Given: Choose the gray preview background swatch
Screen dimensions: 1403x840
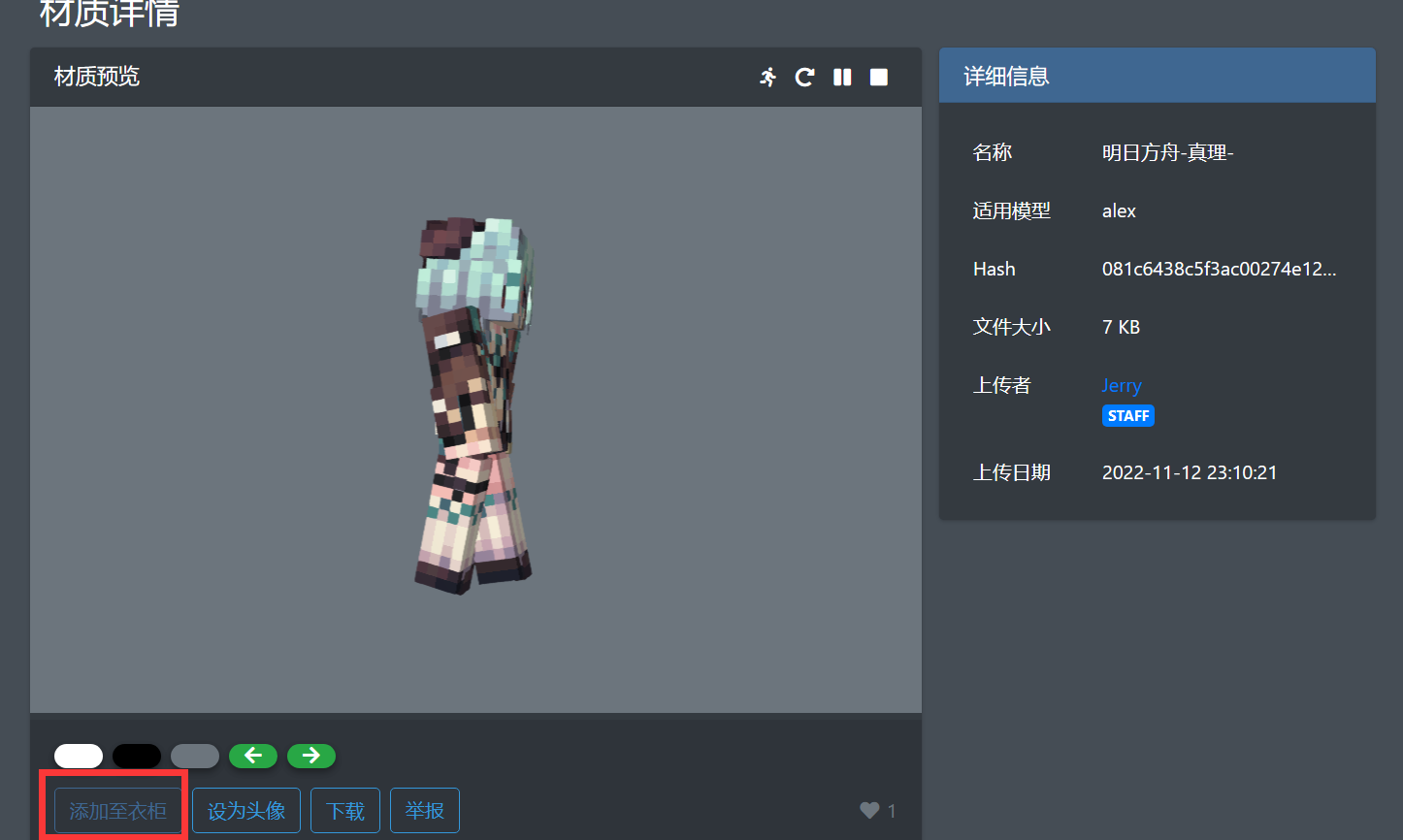Looking at the screenshot, I should 195,756.
